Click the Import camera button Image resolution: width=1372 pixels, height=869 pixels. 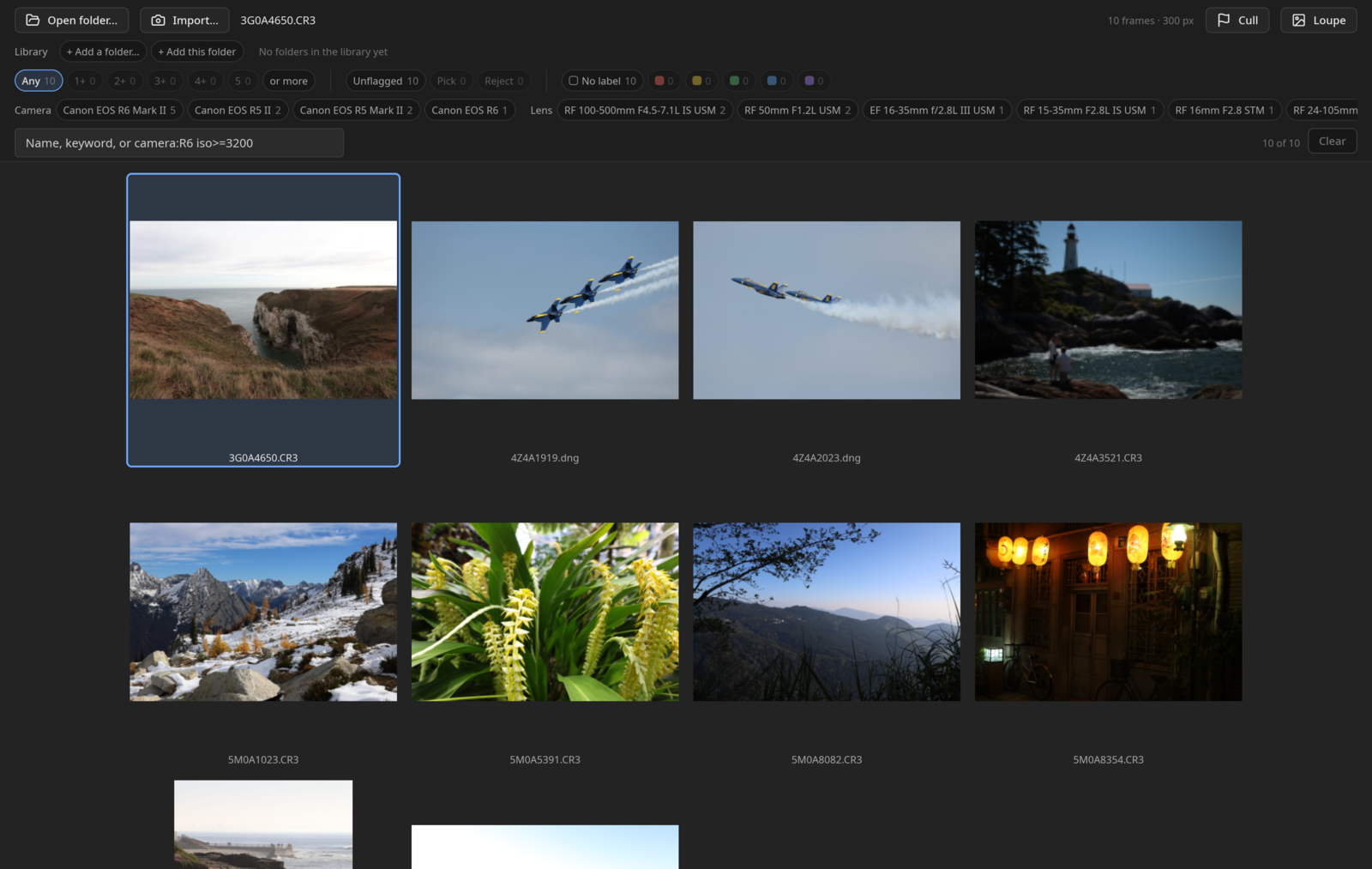(184, 20)
